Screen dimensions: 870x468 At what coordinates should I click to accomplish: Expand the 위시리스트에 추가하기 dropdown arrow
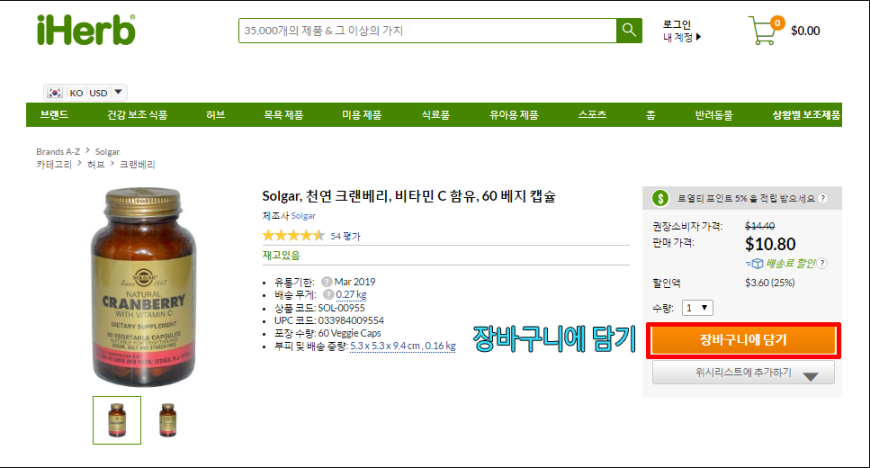pyautogui.click(x=811, y=377)
